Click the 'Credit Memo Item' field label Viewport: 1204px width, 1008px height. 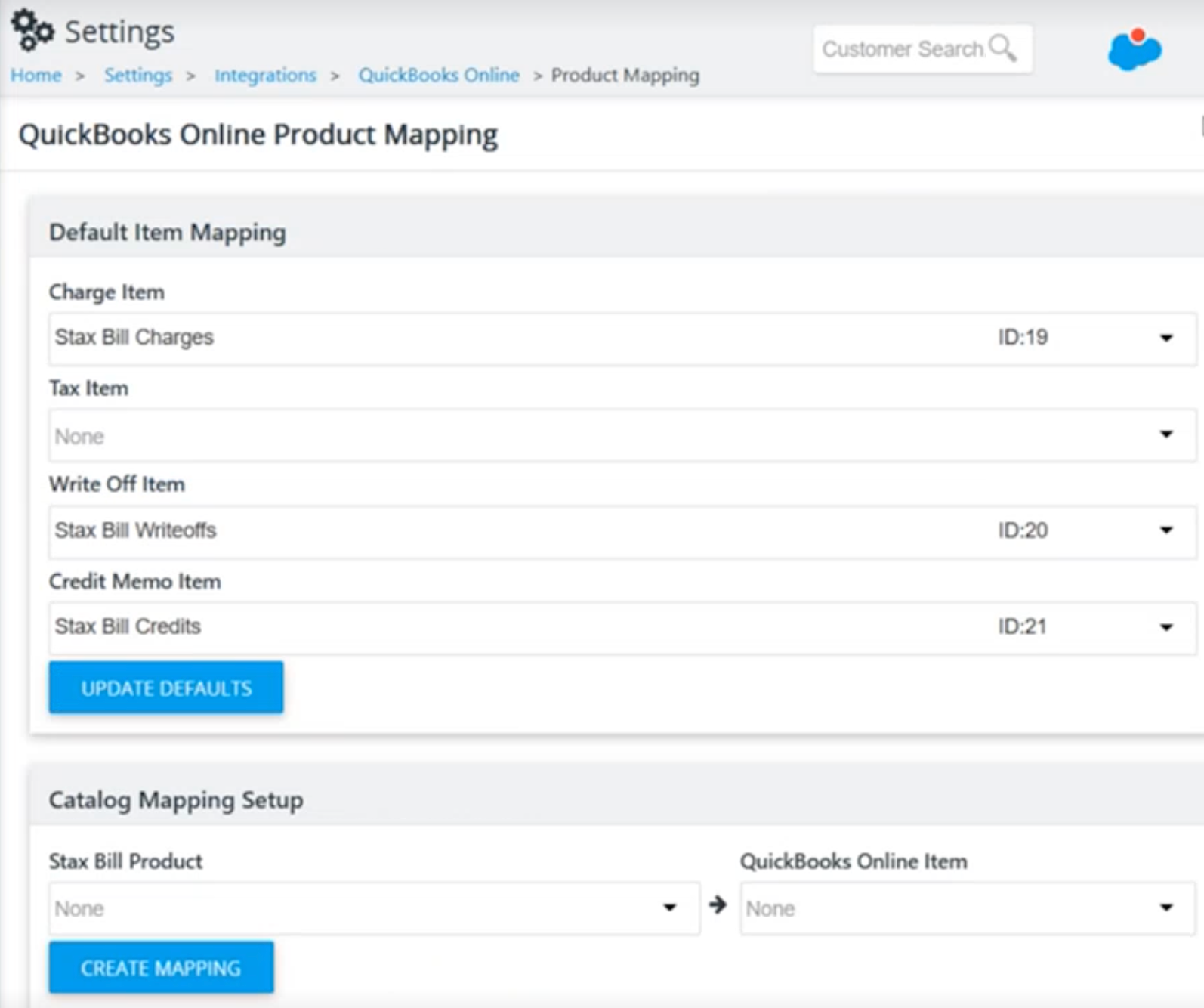click(135, 581)
